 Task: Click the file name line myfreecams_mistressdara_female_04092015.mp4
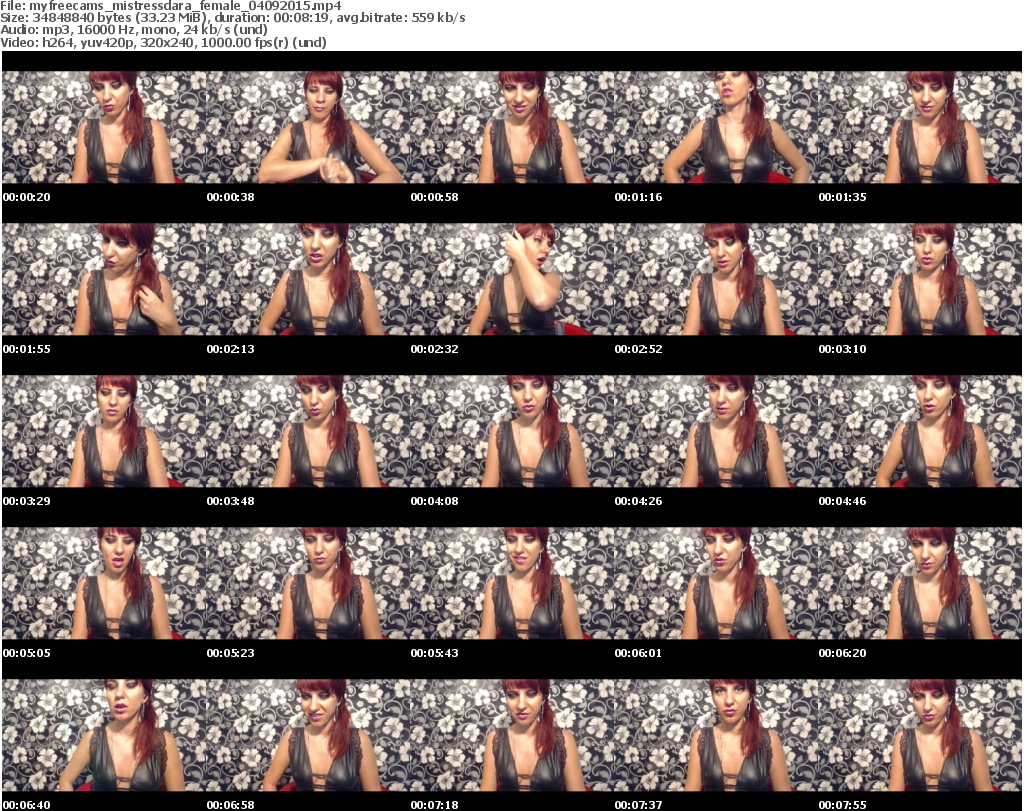coord(170,6)
